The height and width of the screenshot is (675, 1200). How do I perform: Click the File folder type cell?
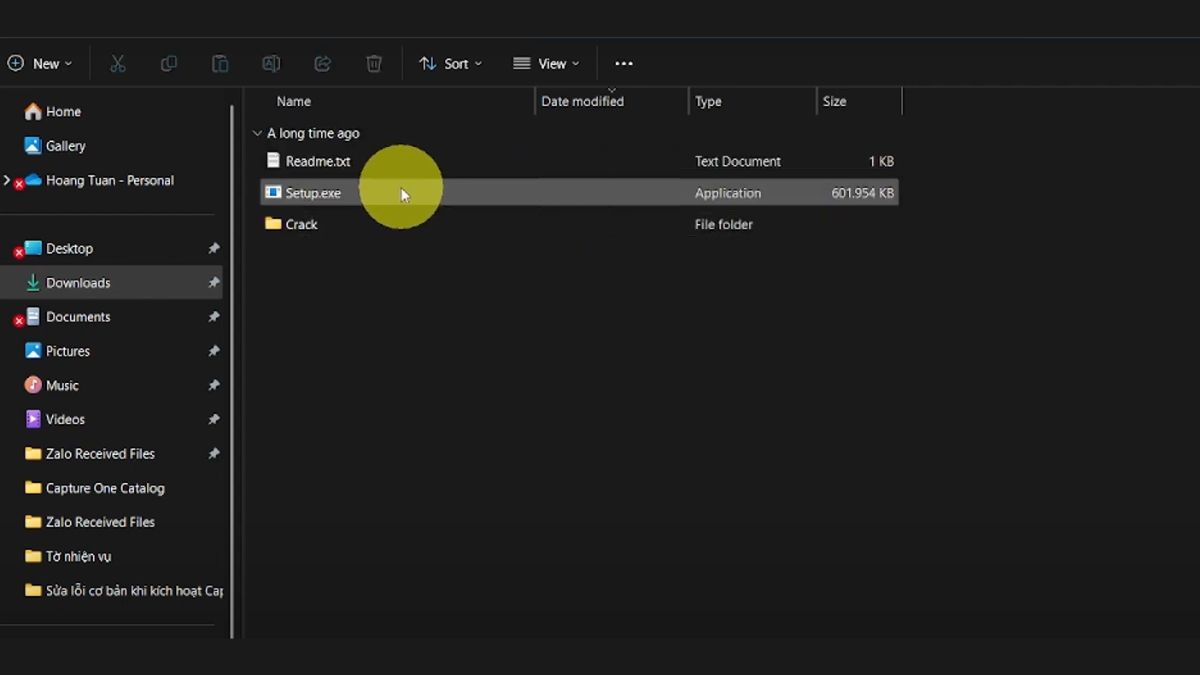tap(724, 224)
